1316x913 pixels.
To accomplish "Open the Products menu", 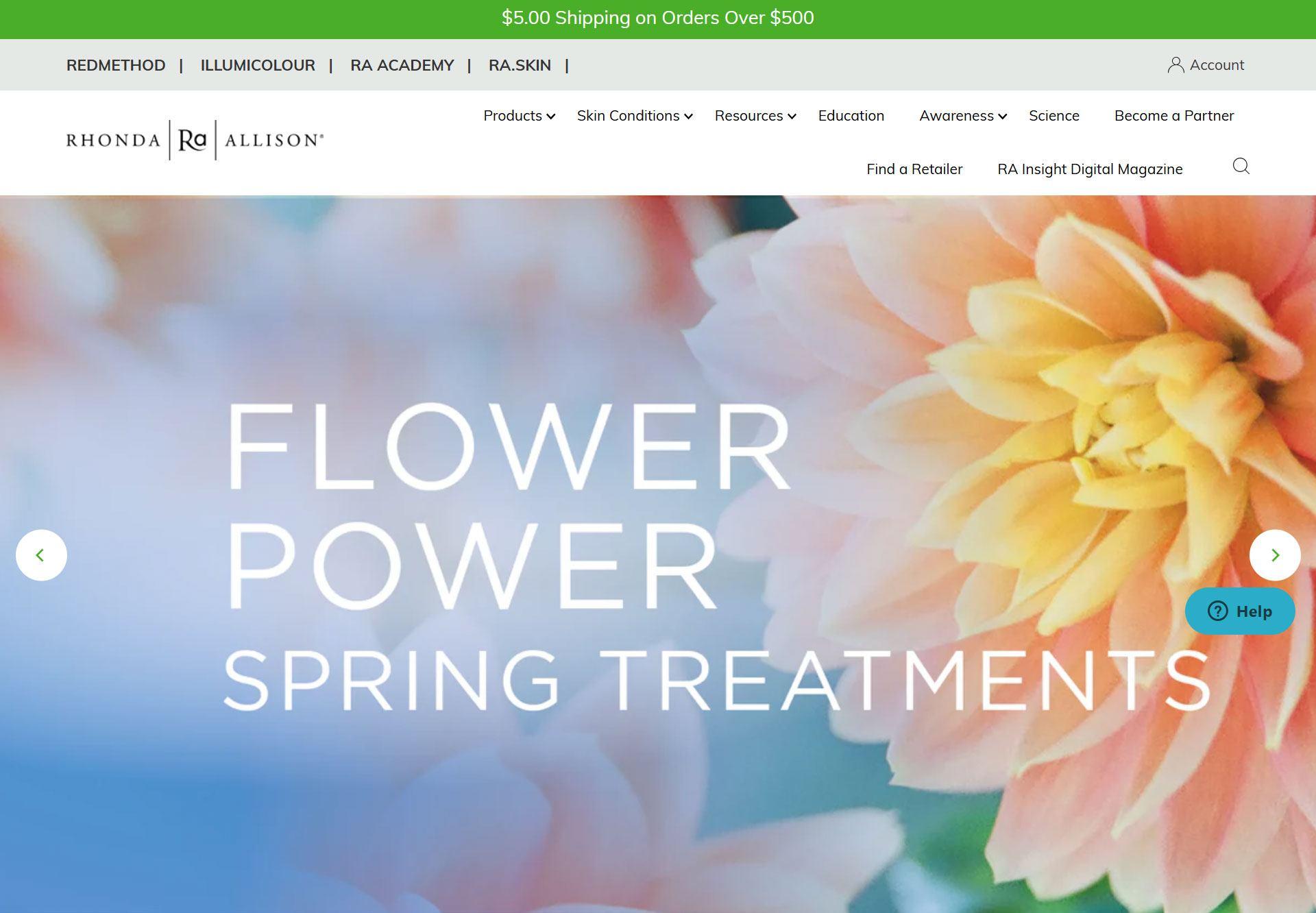I will click(513, 116).
